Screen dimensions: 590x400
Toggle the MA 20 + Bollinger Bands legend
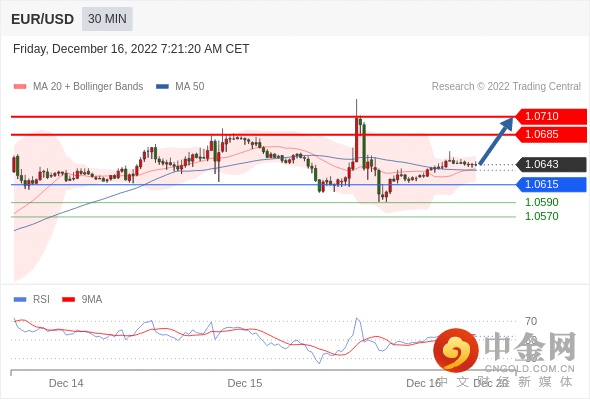coord(78,87)
